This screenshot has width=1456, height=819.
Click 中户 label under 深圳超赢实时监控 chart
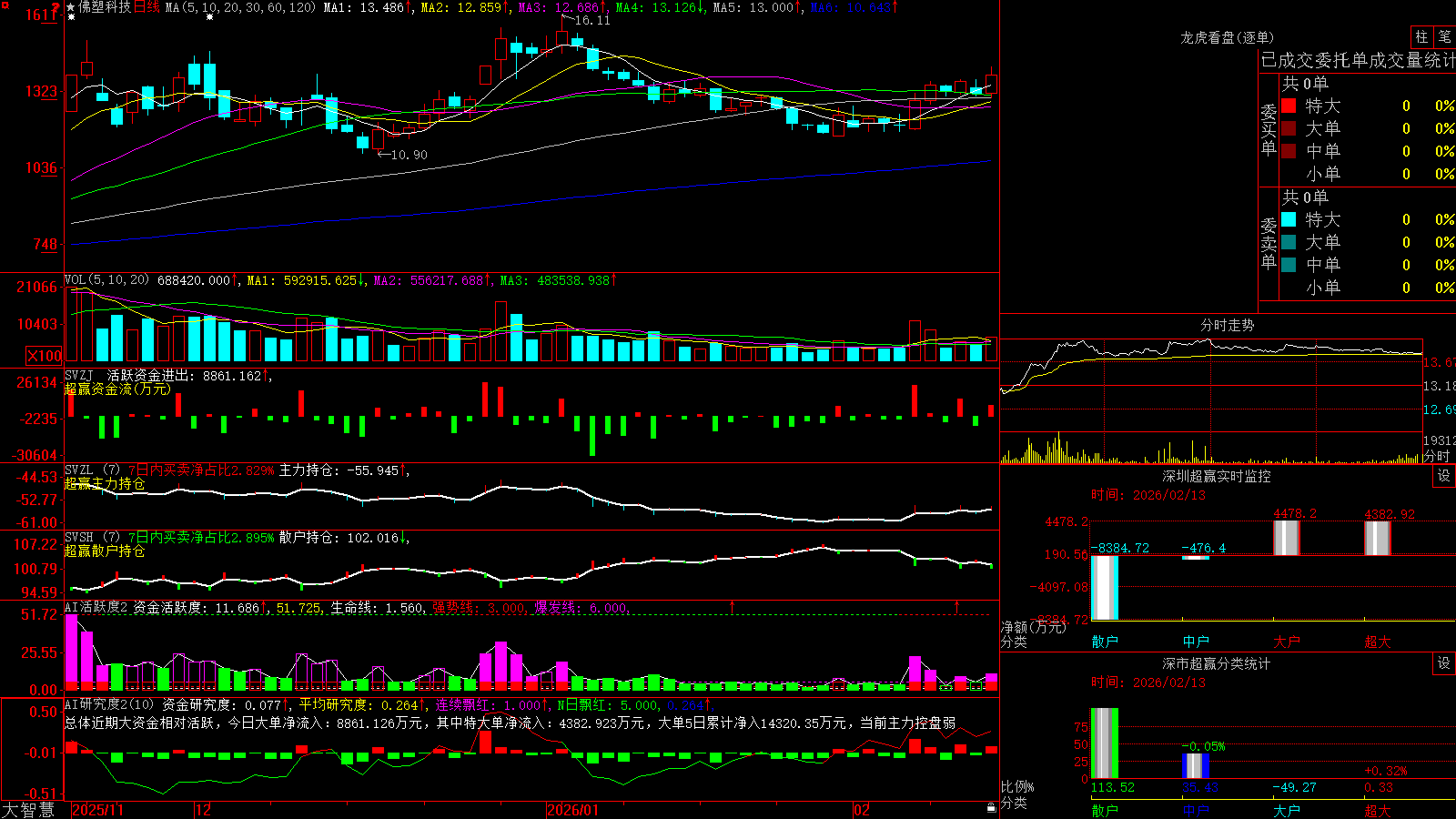pos(1196,642)
